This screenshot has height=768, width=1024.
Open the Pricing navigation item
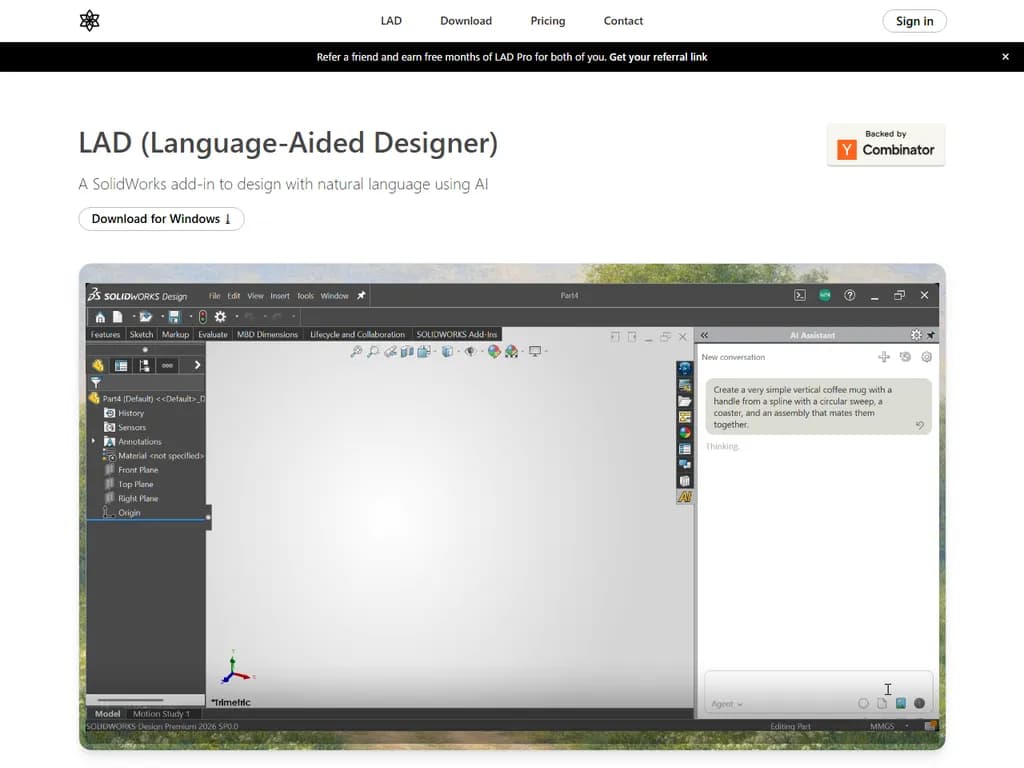(x=547, y=21)
